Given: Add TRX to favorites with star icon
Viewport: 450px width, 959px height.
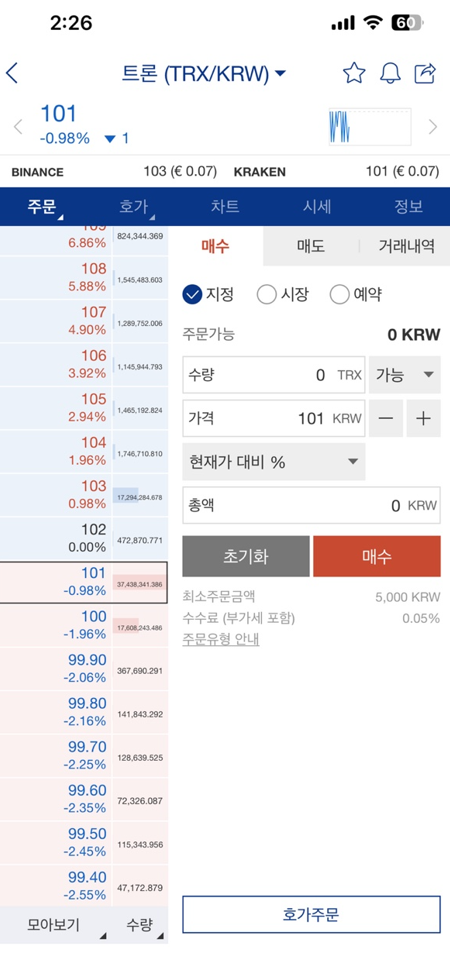Looking at the screenshot, I should point(354,73).
